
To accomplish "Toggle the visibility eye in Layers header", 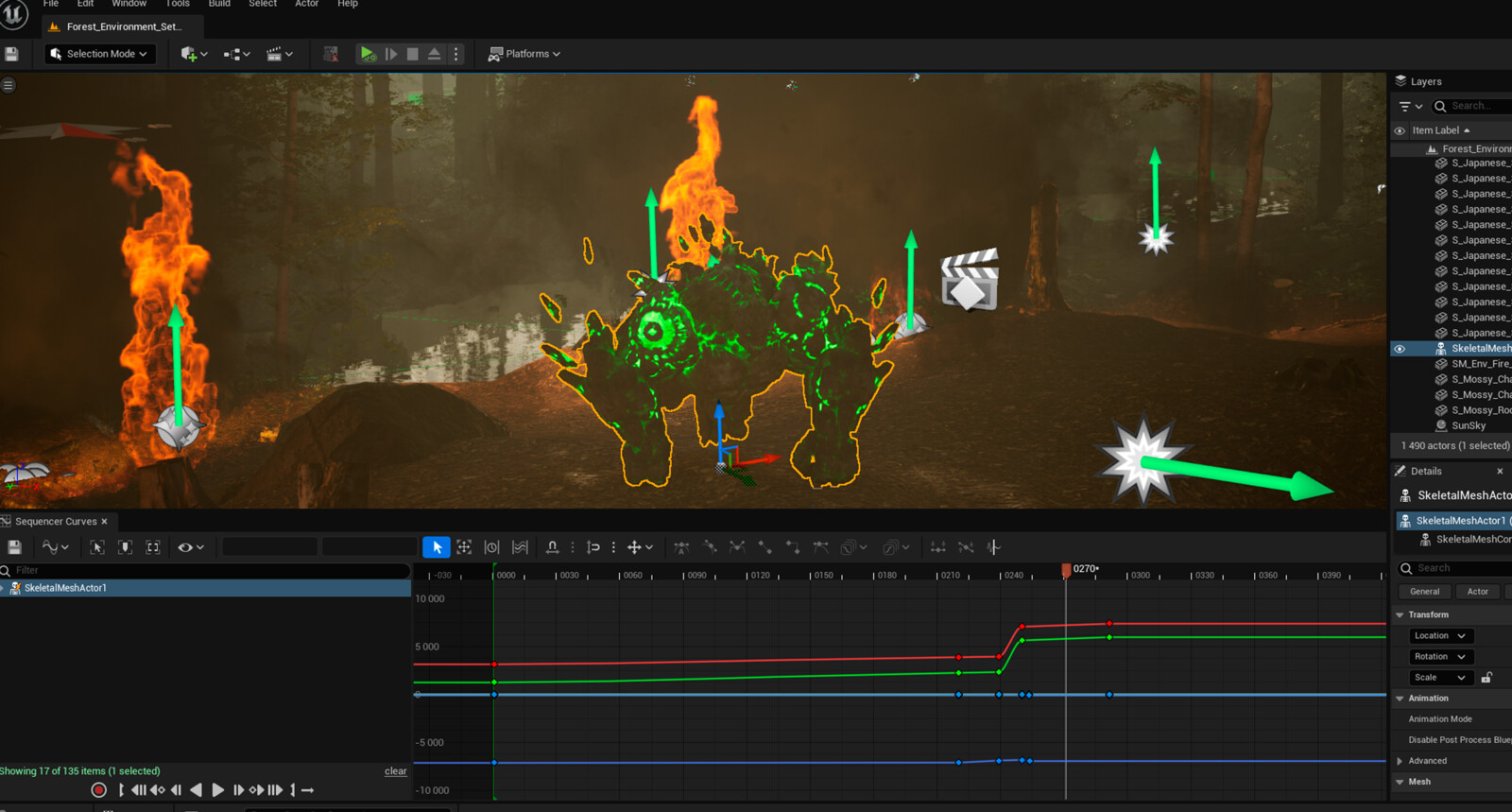I will tap(1400, 130).
